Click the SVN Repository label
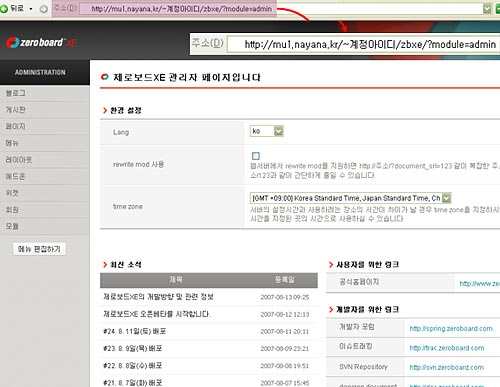The width and height of the screenshot is (500, 387). coord(363,367)
